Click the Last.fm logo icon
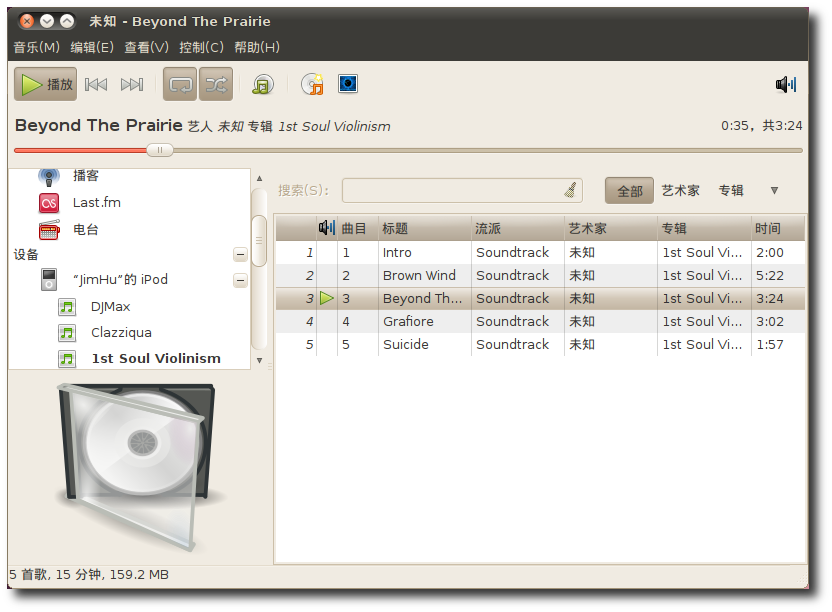This screenshot has height=612, width=832. point(49,203)
